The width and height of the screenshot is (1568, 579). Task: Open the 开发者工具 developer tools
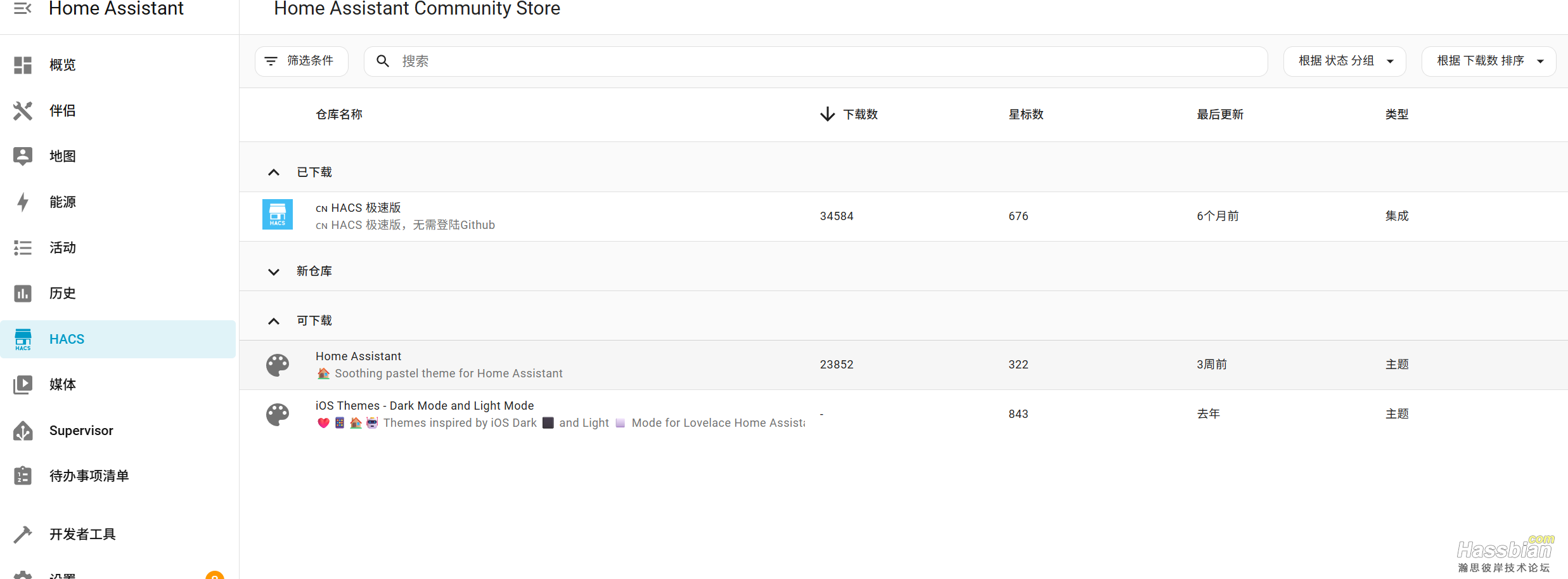tap(82, 534)
